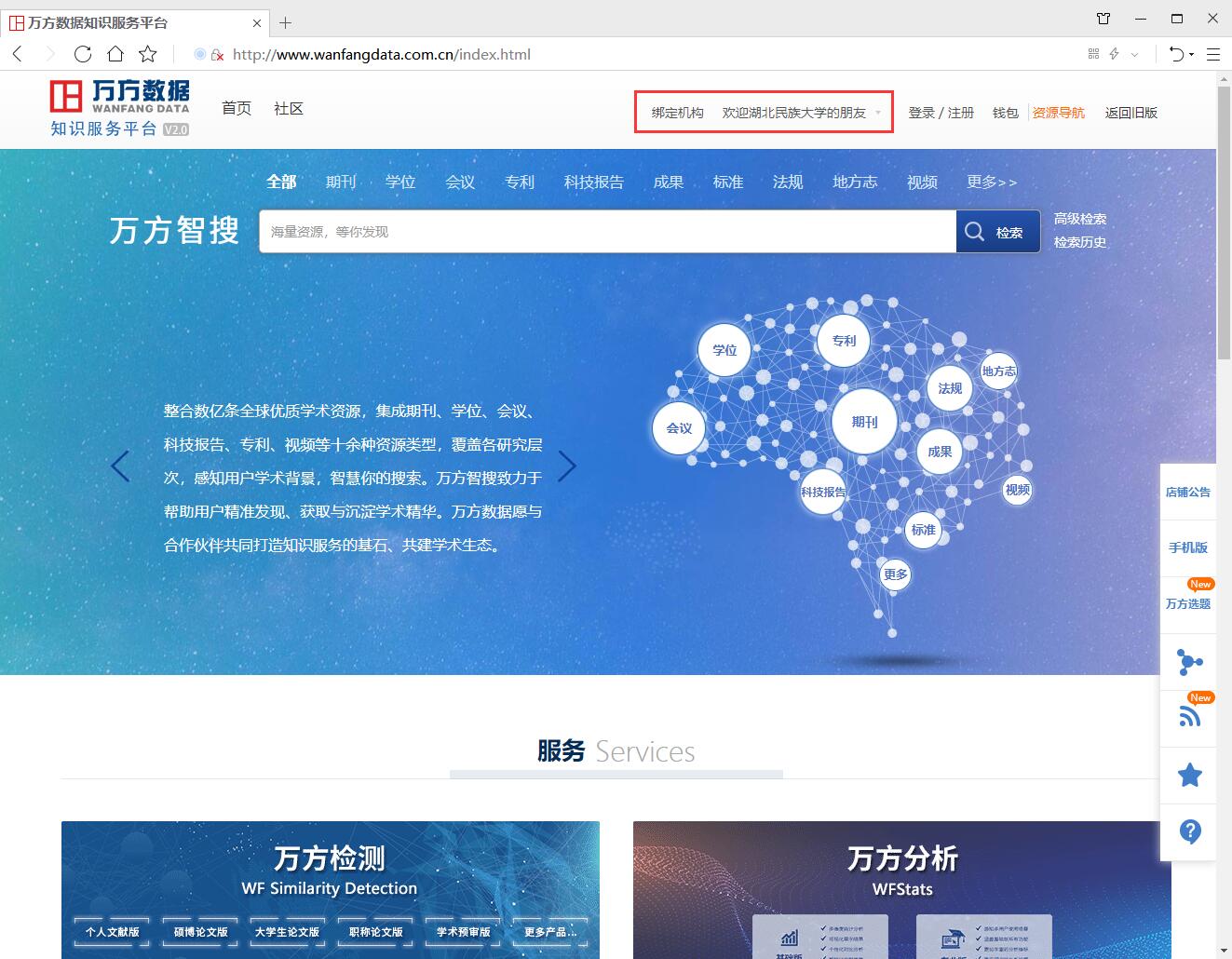Click the page vertical scrollbar thumb
Image resolution: width=1232 pixels, height=959 pixels.
coord(1224,223)
